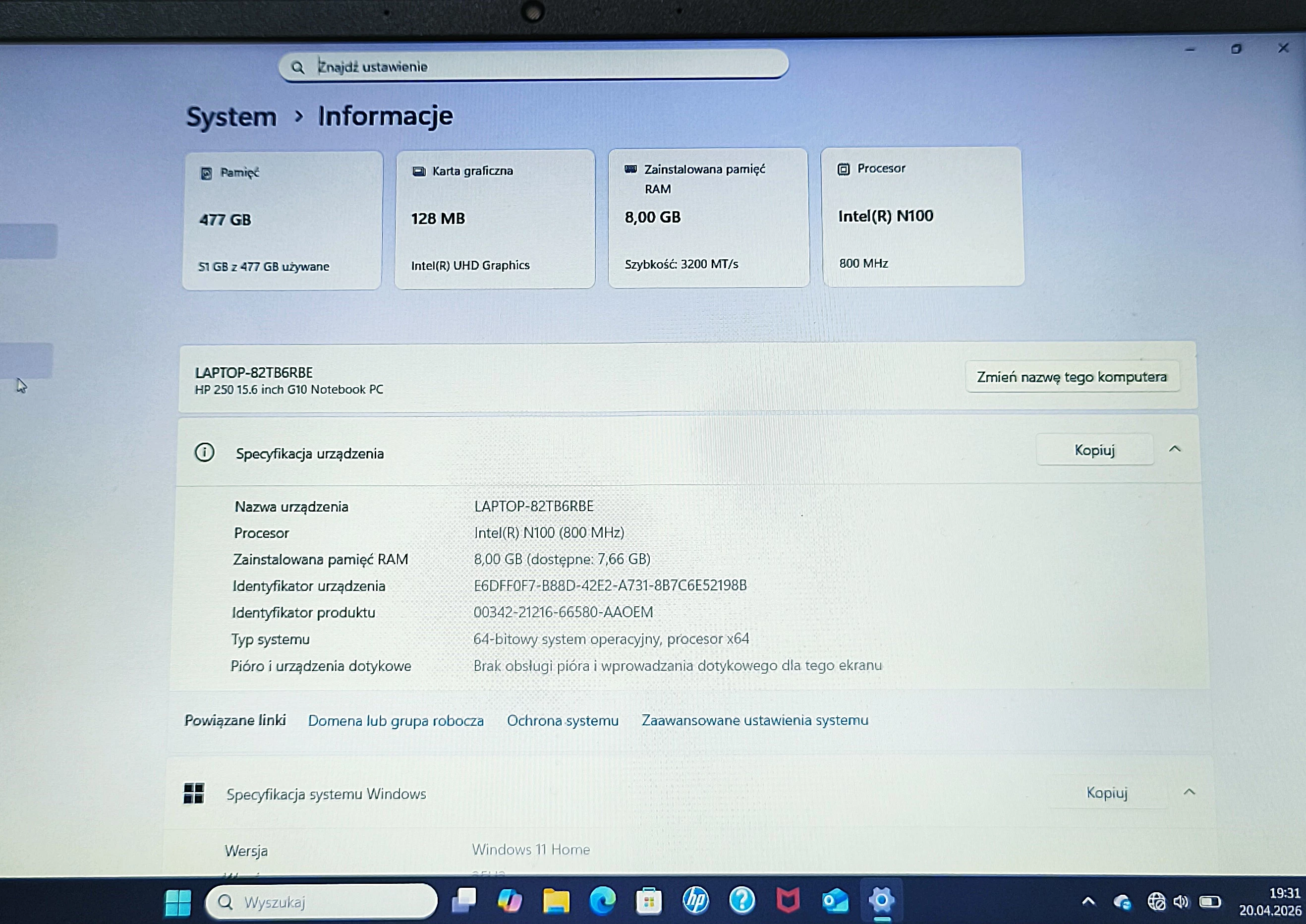Click Zmień nazwę tego komputera button
Screen dimensions: 1306x924
click(x=1072, y=376)
